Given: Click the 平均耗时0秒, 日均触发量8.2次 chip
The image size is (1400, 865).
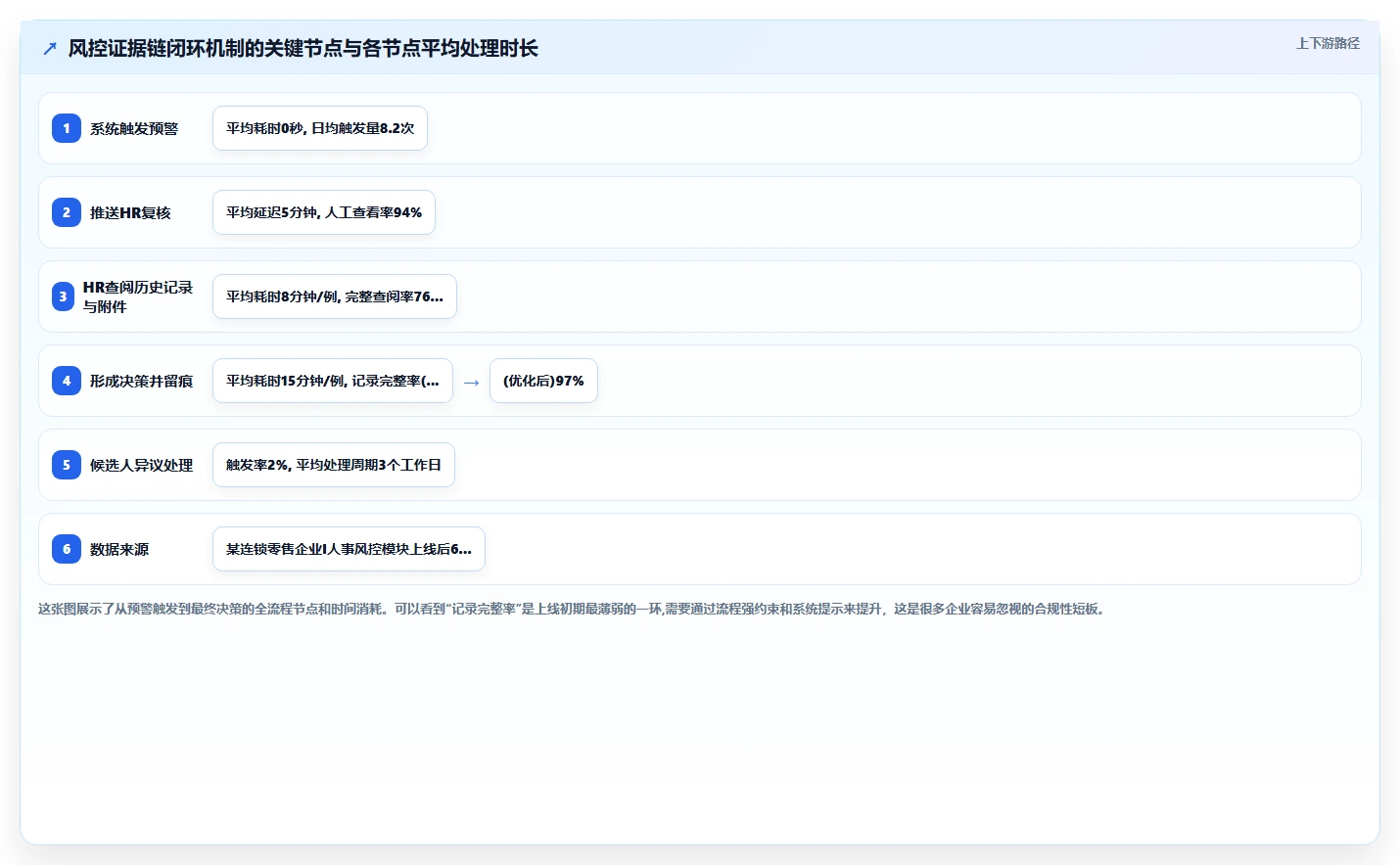Looking at the screenshot, I should 320,128.
